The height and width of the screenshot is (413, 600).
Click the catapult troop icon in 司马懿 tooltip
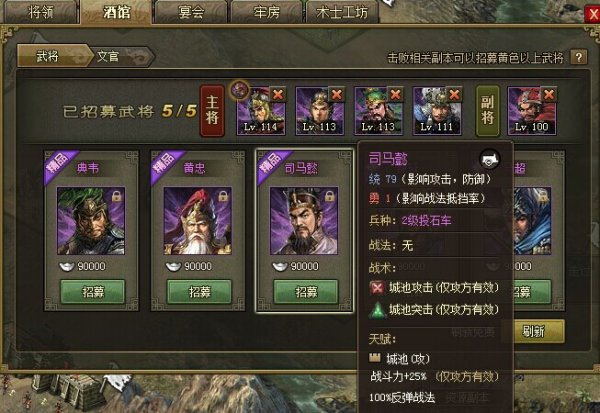pyautogui.click(x=489, y=160)
